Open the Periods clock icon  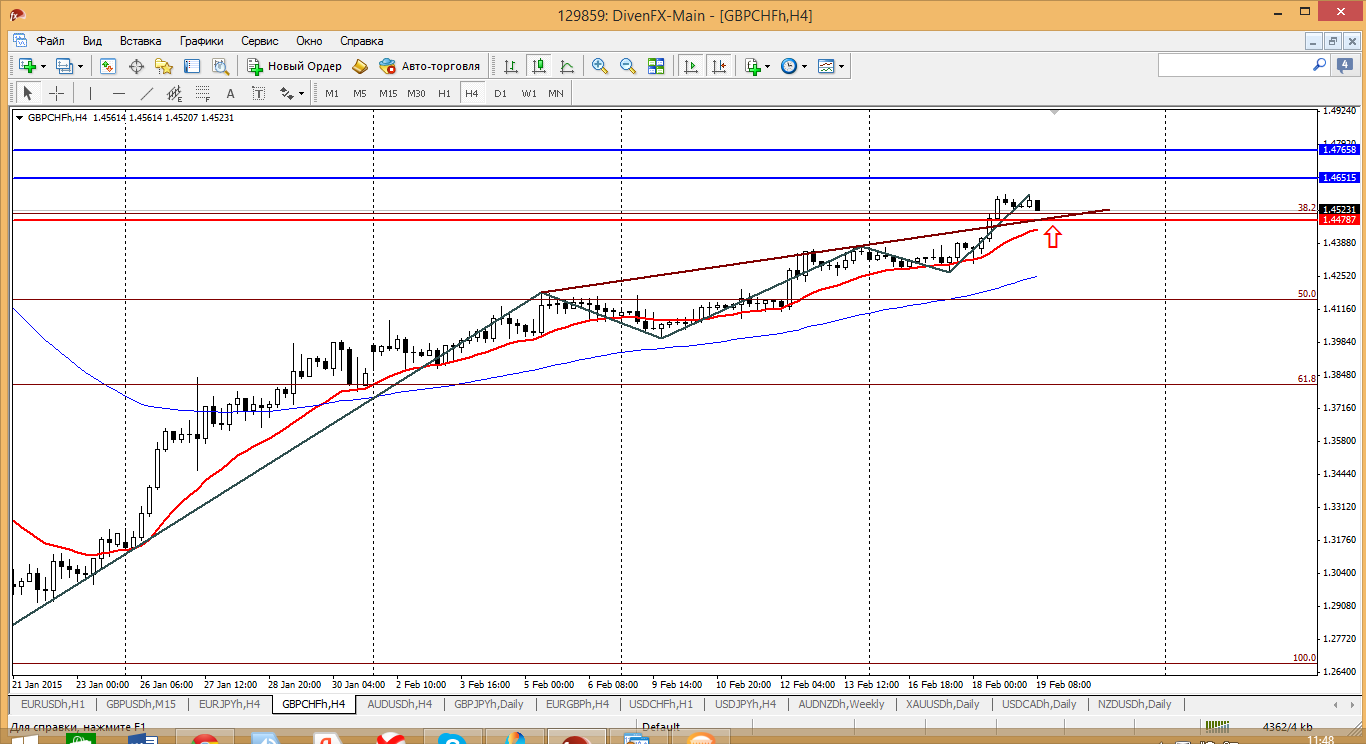click(789, 66)
